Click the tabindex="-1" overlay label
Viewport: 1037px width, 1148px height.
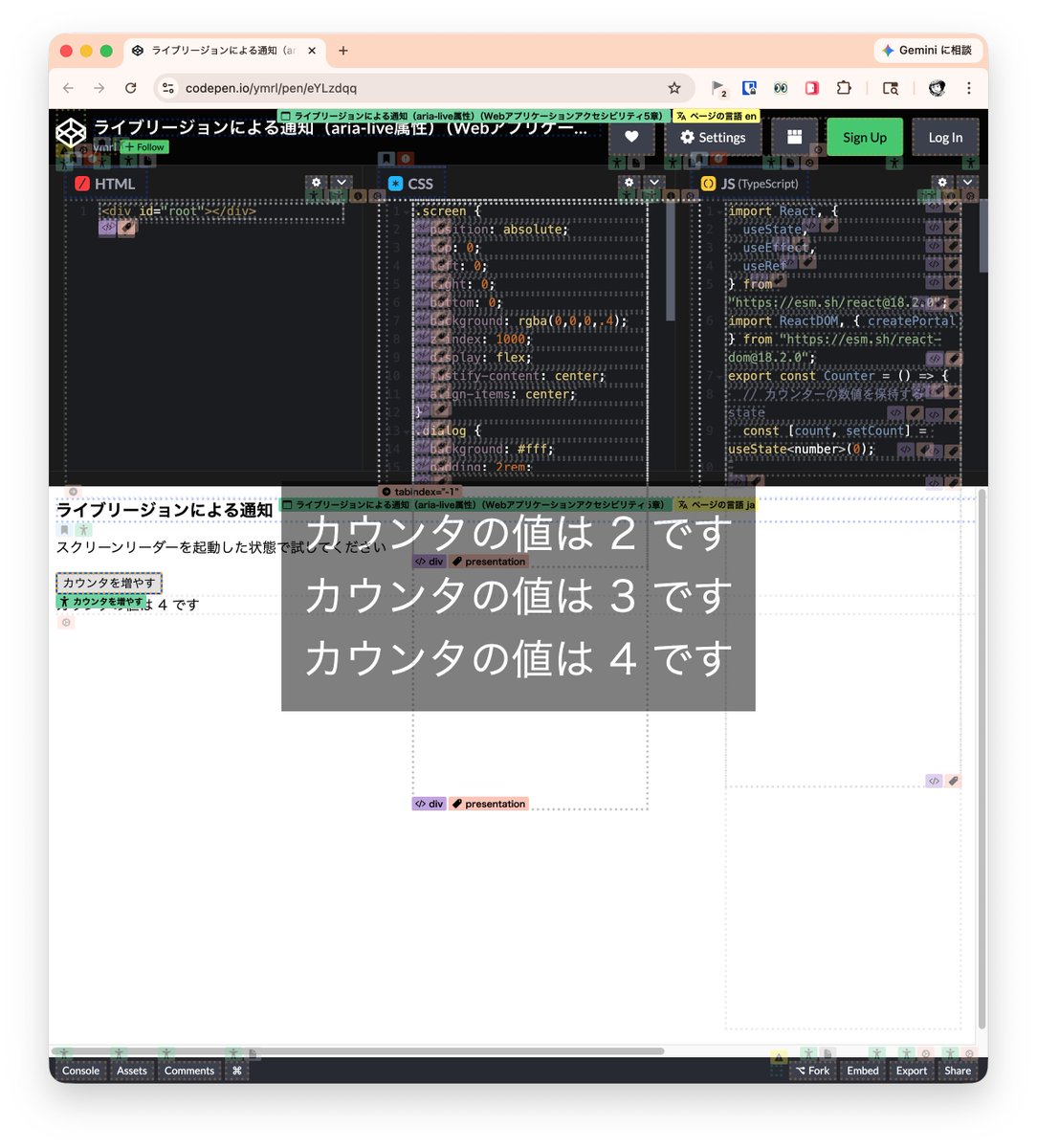click(x=421, y=491)
